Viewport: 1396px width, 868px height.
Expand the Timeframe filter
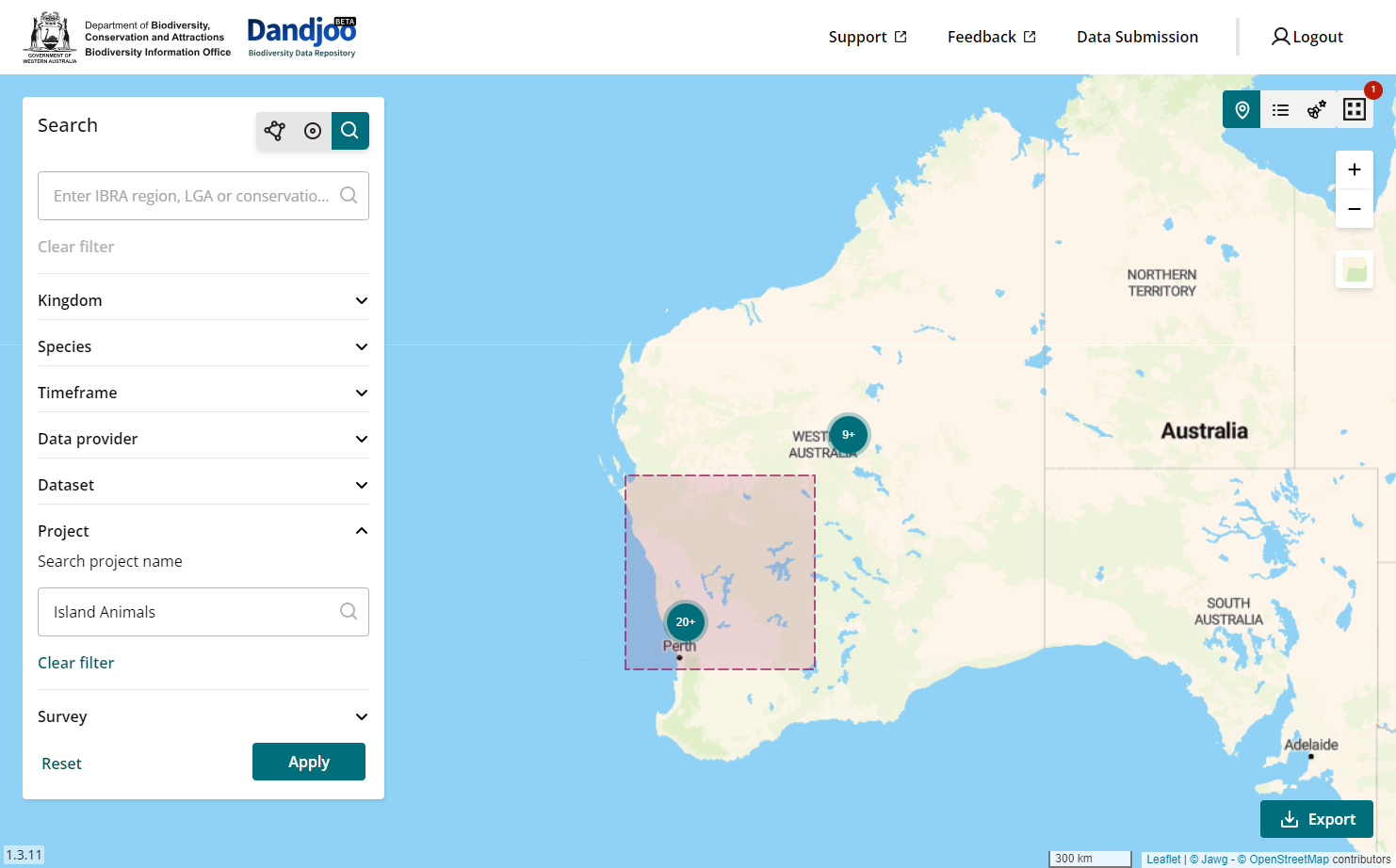tap(203, 393)
